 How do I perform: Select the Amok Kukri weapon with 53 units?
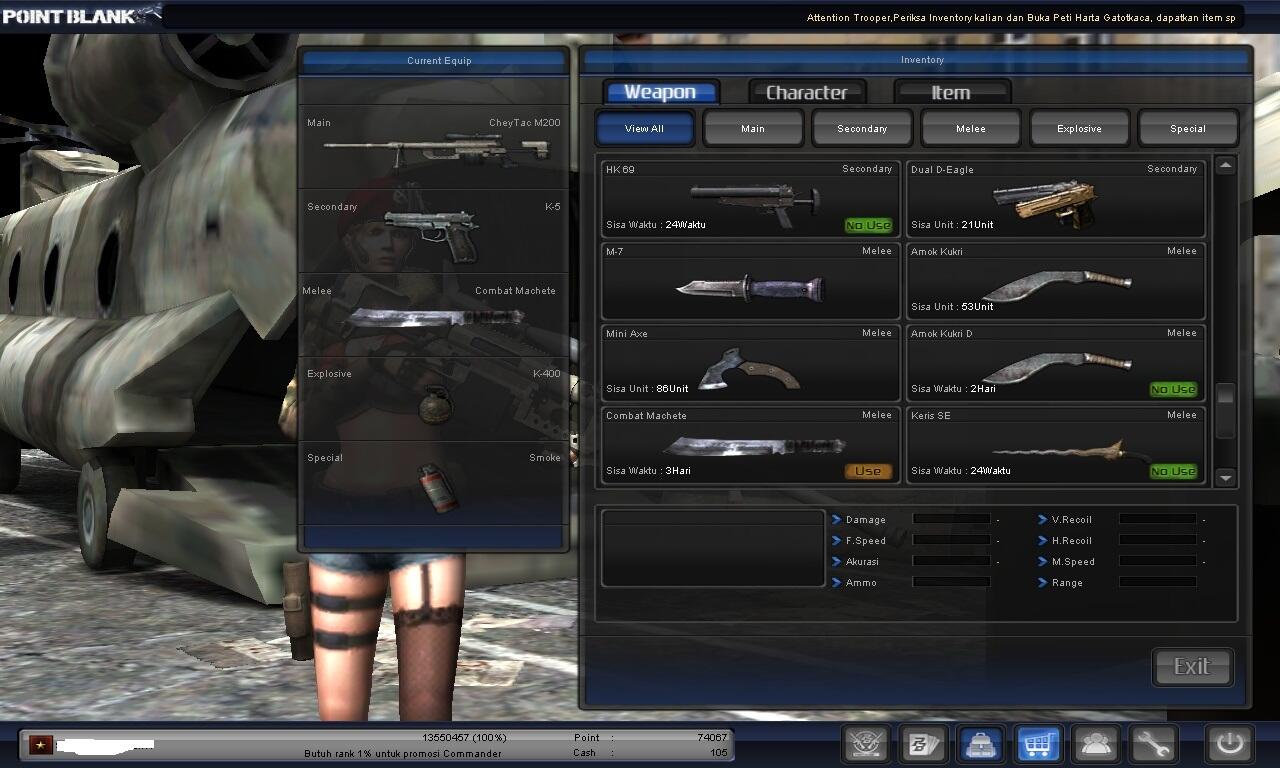[1055, 281]
